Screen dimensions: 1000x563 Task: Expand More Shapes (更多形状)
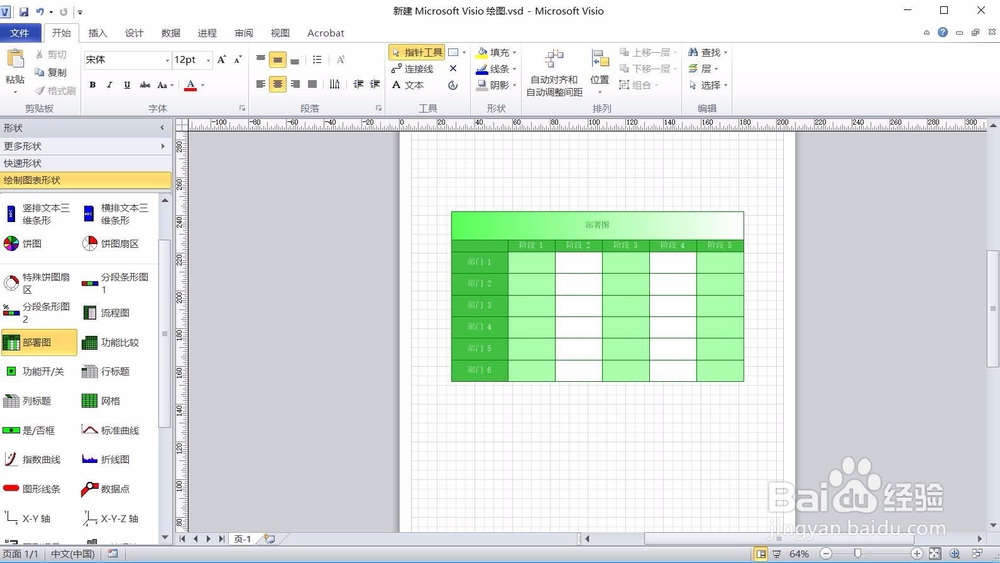pos(85,146)
